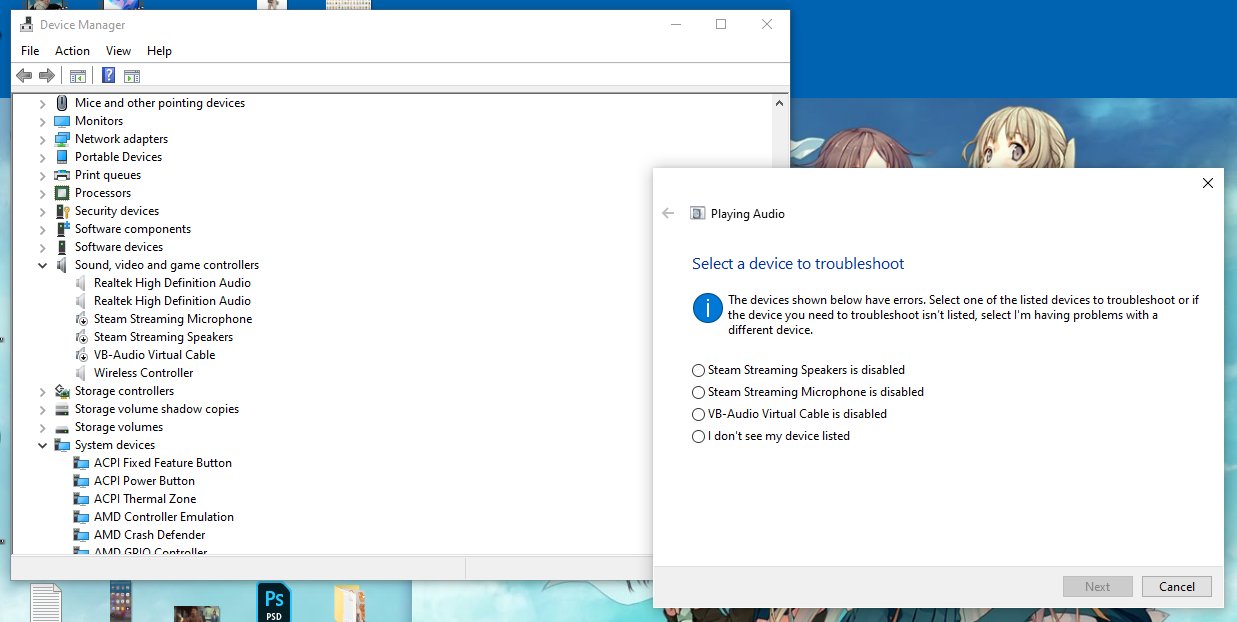Viewport: 1237px width, 622px height.
Task: Click the Print queues printer icon
Action: tap(62, 175)
